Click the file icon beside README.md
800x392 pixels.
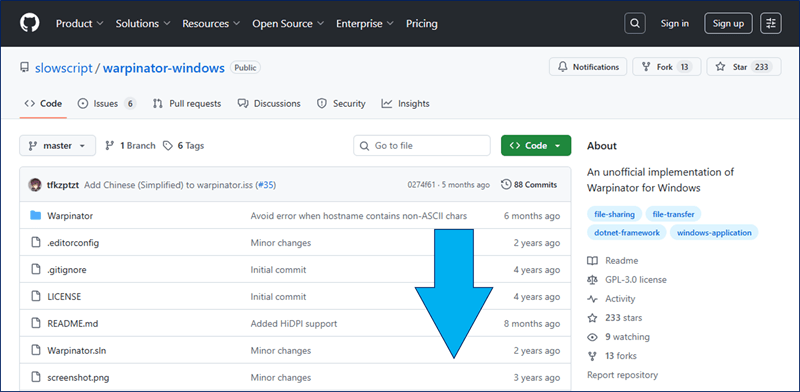35,323
